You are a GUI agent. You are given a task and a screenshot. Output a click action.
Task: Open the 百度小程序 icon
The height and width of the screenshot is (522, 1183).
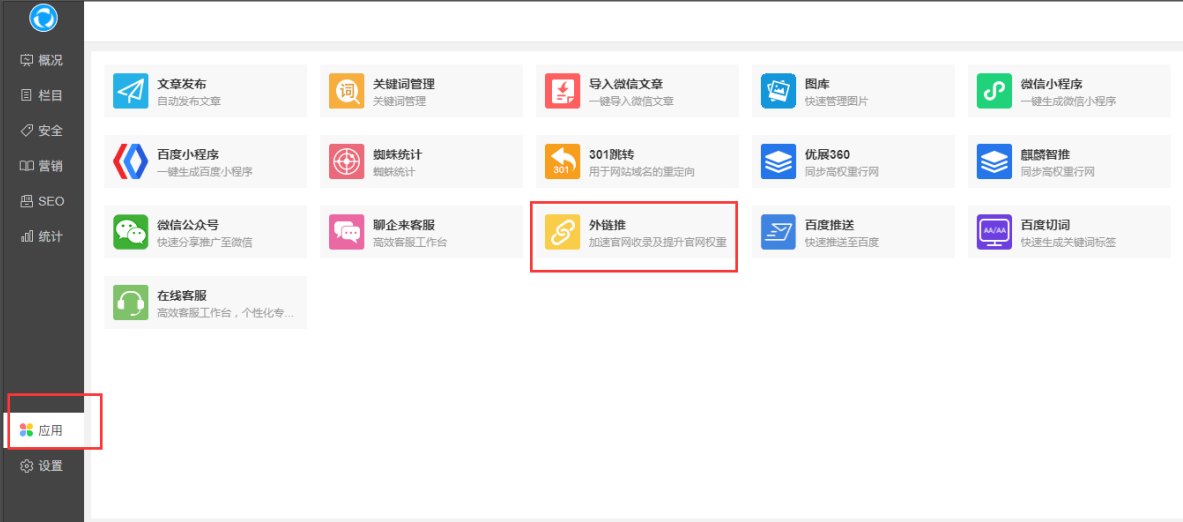(x=131, y=161)
